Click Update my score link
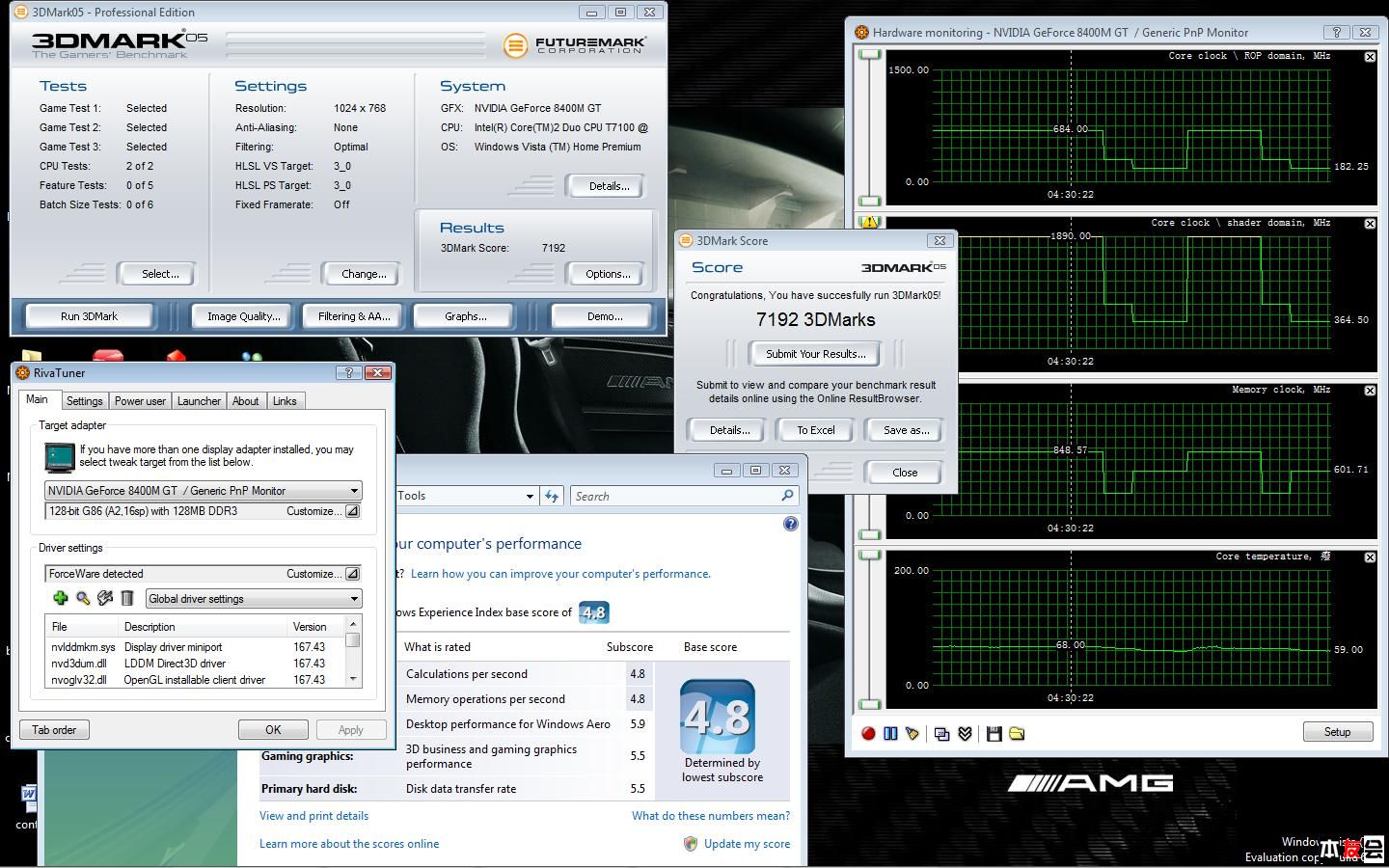This screenshot has height=868, width=1389. point(747,844)
